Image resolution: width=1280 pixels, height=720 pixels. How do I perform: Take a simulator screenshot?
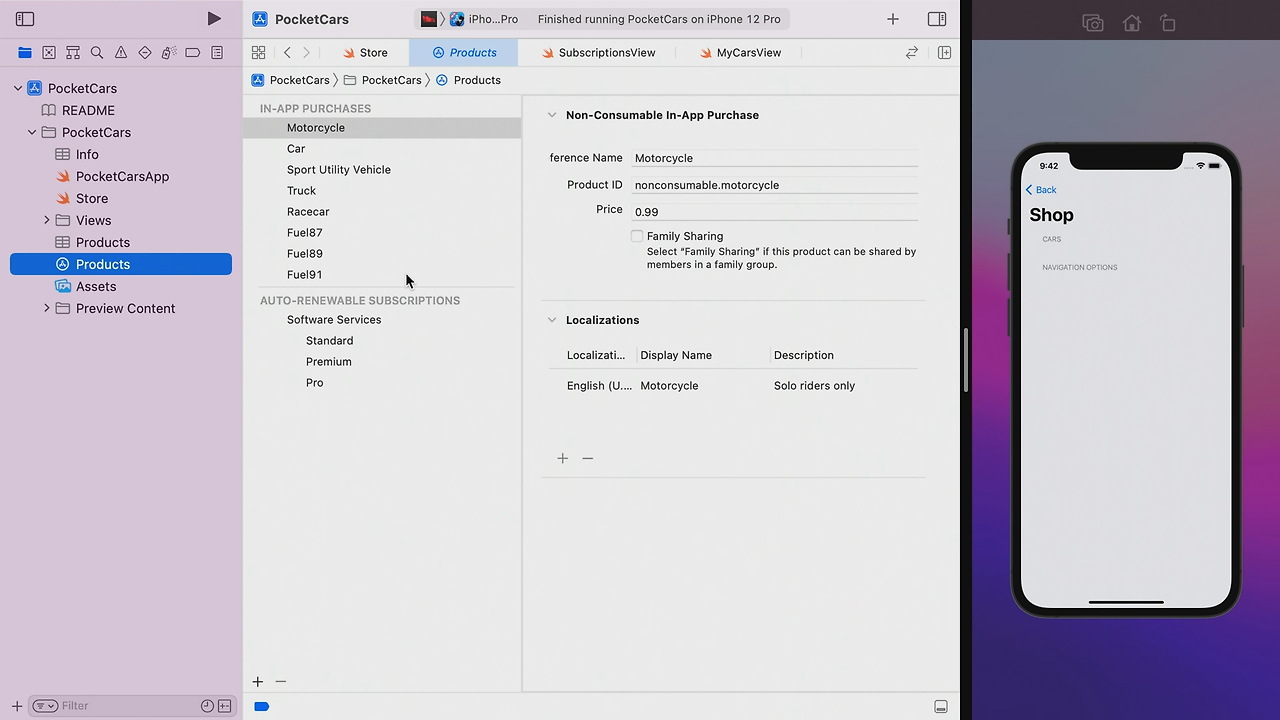[1093, 23]
